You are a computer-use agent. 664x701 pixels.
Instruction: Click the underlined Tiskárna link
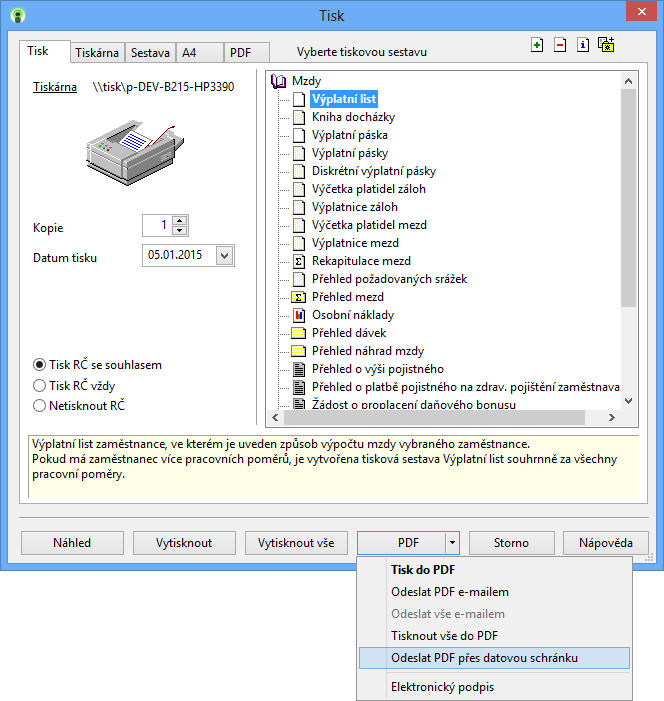55,87
